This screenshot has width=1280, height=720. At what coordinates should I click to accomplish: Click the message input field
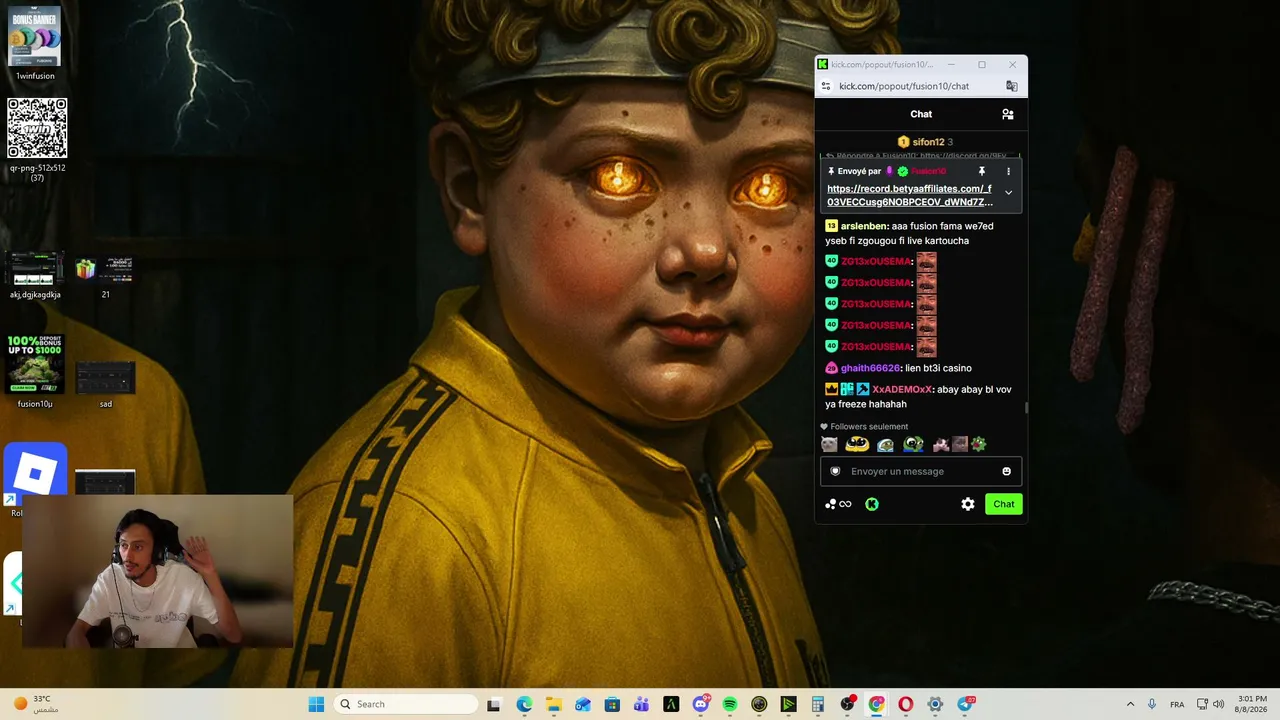(x=921, y=471)
